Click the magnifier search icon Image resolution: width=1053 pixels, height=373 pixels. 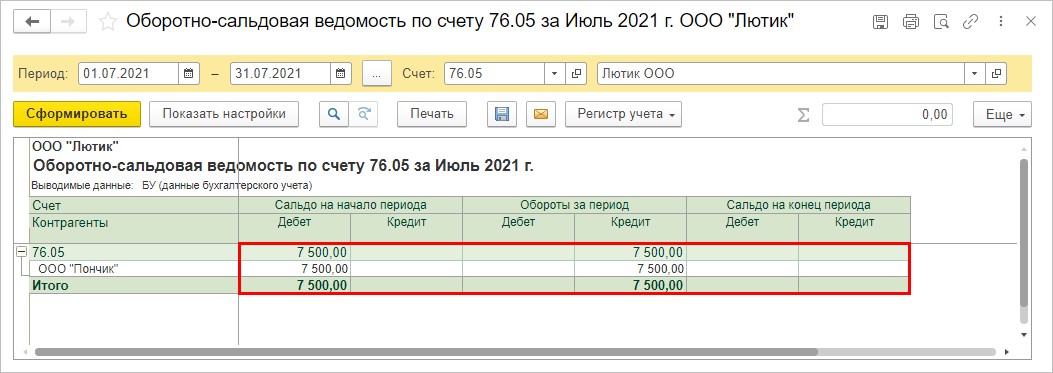[x=333, y=114]
